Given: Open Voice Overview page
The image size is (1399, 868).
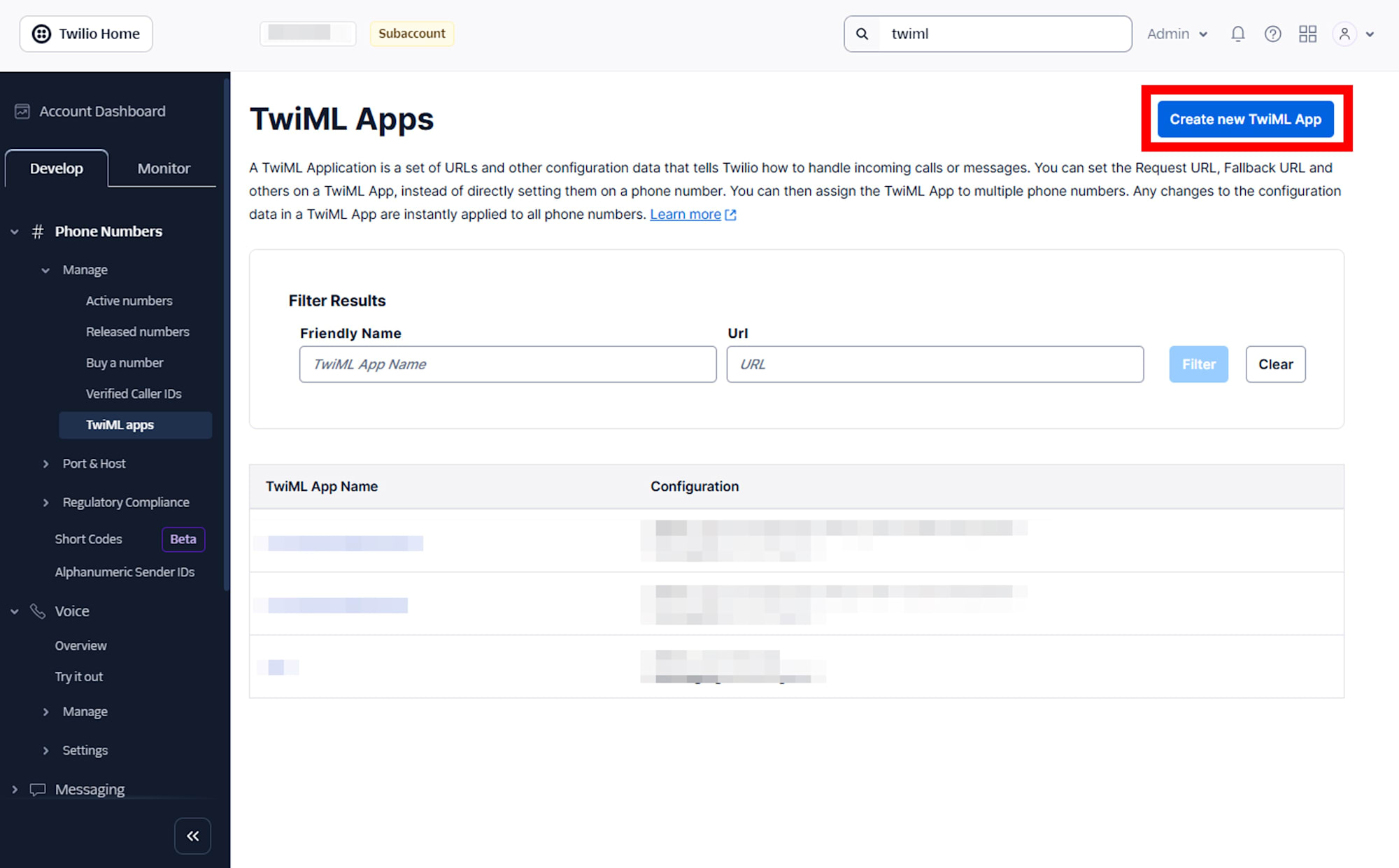Looking at the screenshot, I should pos(80,646).
